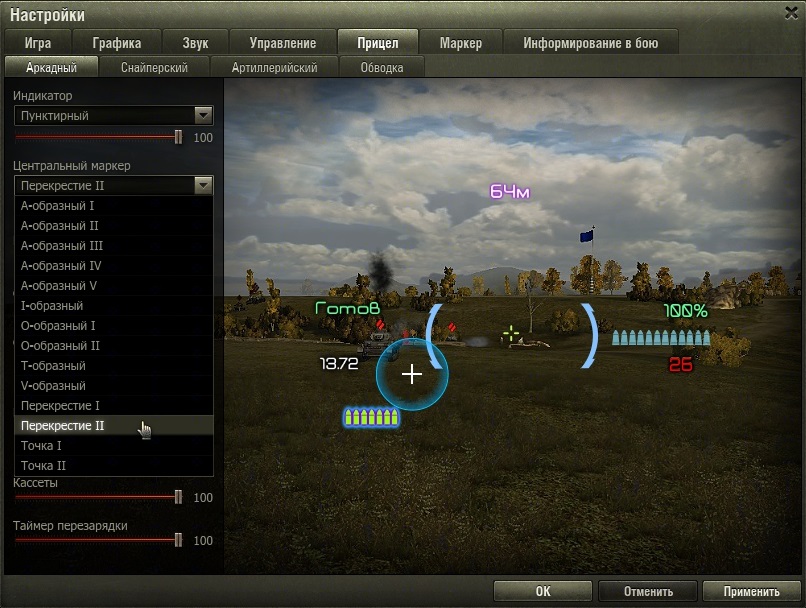Pick О-образный II from dropdown
Viewport: 806px width, 608px height.
coord(114,346)
